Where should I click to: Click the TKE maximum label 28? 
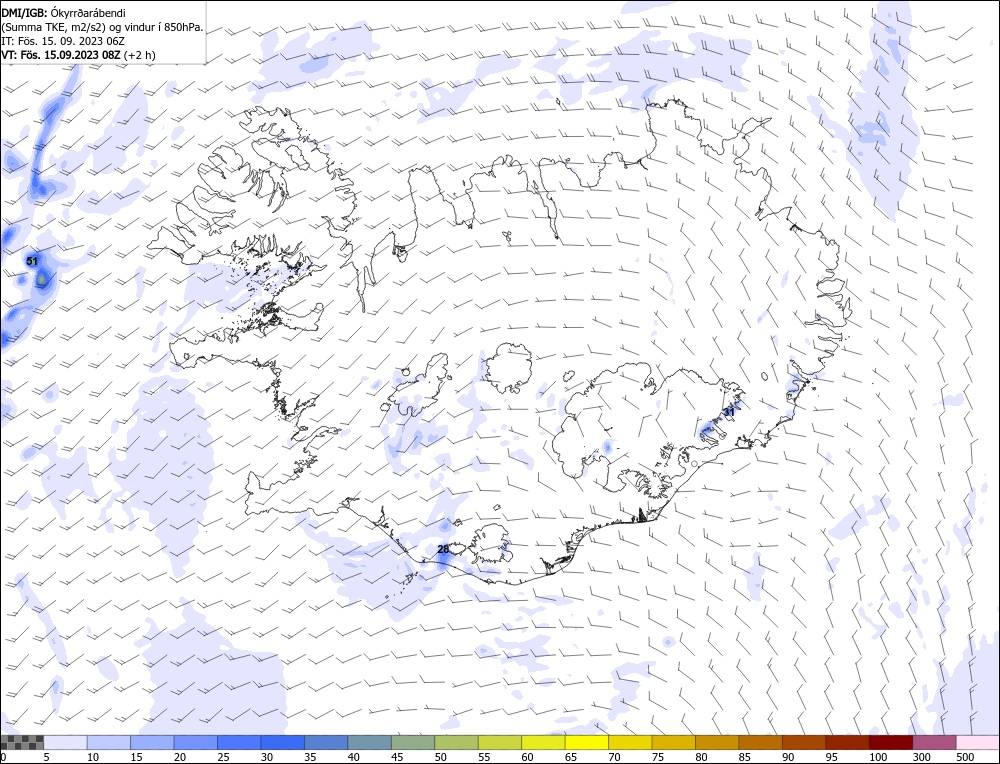pyautogui.click(x=443, y=549)
